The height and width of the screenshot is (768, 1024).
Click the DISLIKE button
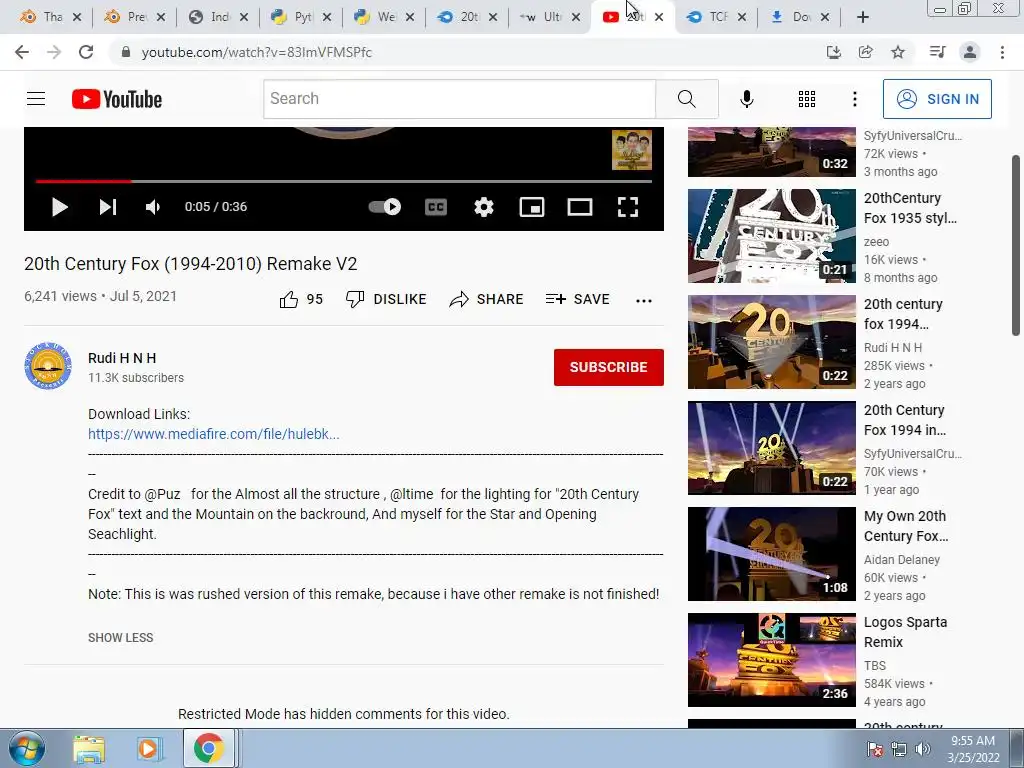tap(386, 299)
